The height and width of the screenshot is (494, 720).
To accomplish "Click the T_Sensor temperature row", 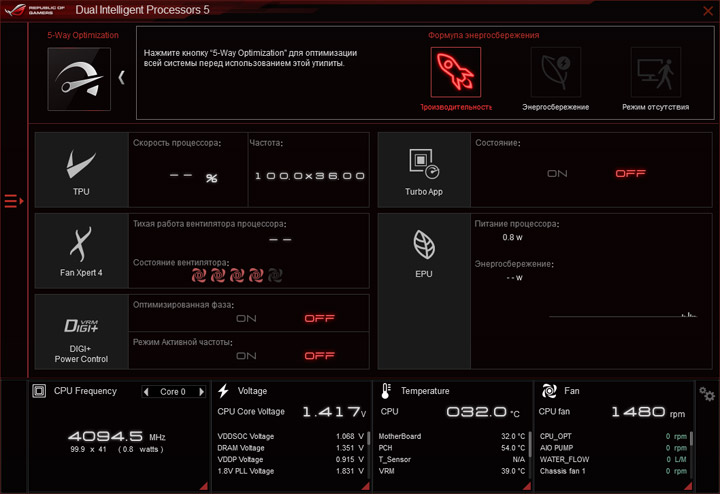I will pos(452,460).
